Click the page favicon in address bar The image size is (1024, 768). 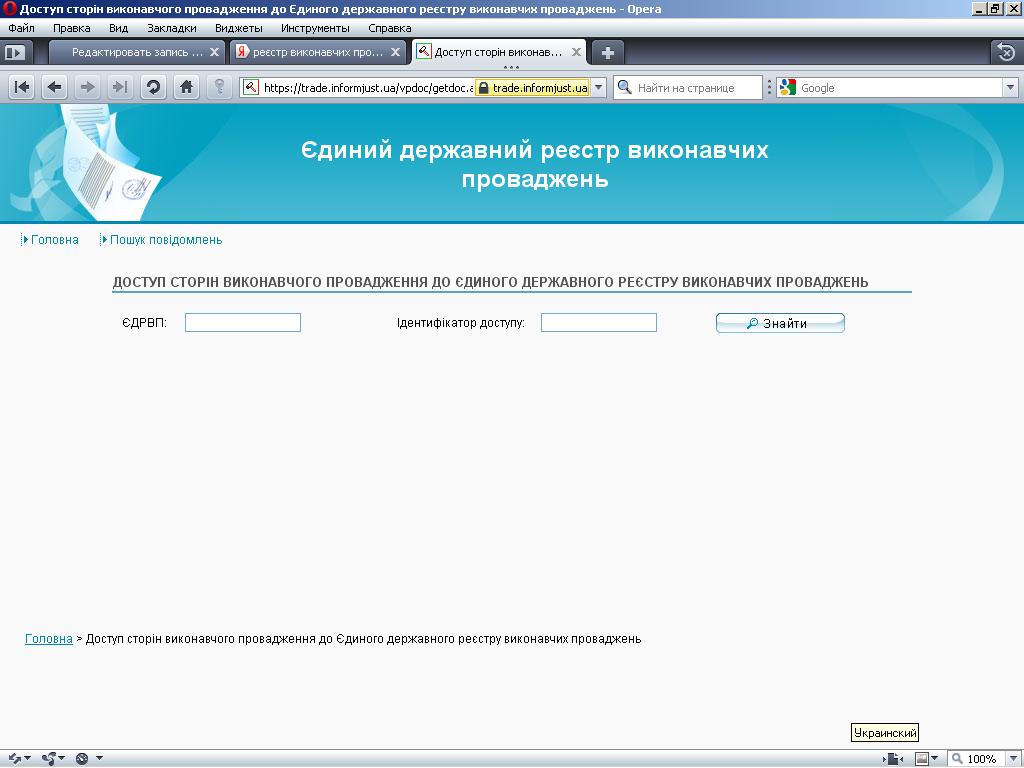[251, 88]
